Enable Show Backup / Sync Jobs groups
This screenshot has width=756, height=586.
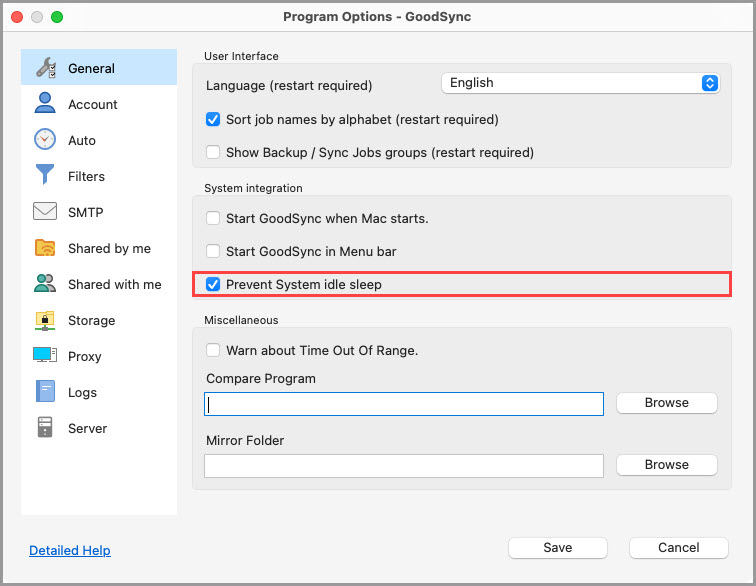[213, 152]
